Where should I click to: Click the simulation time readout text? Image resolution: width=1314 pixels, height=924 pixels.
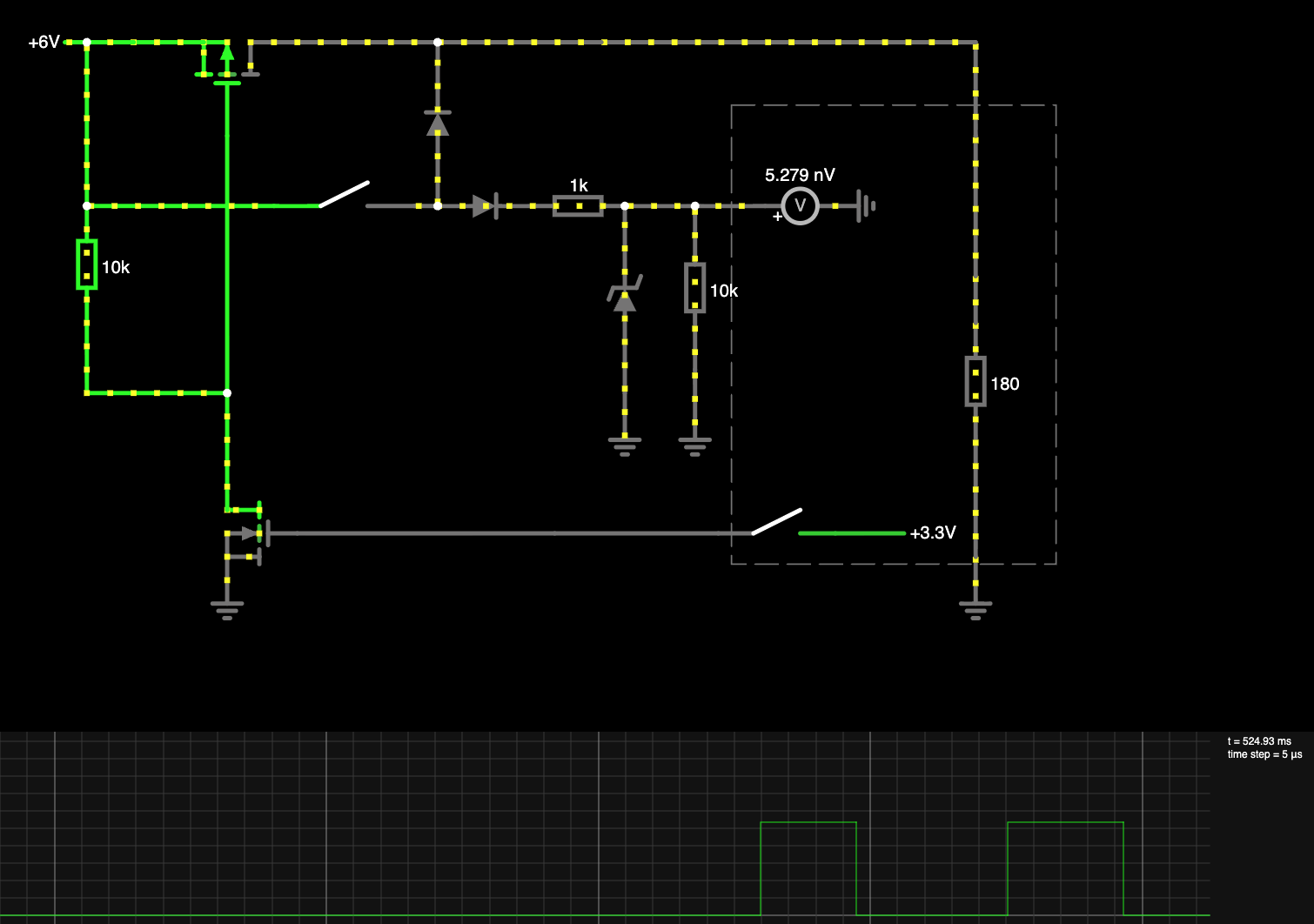tap(1259, 741)
